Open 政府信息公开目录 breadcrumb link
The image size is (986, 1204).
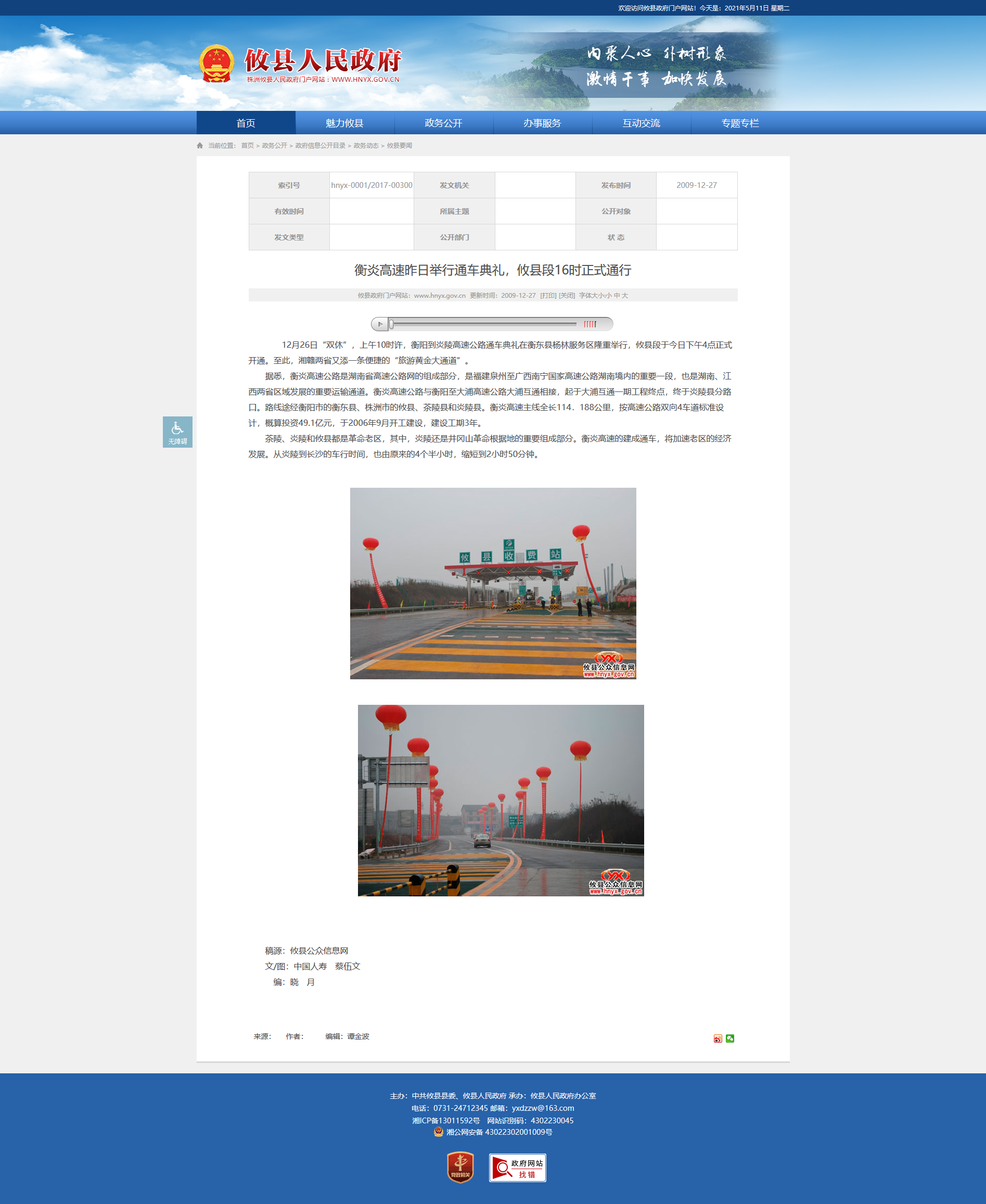click(x=321, y=145)
